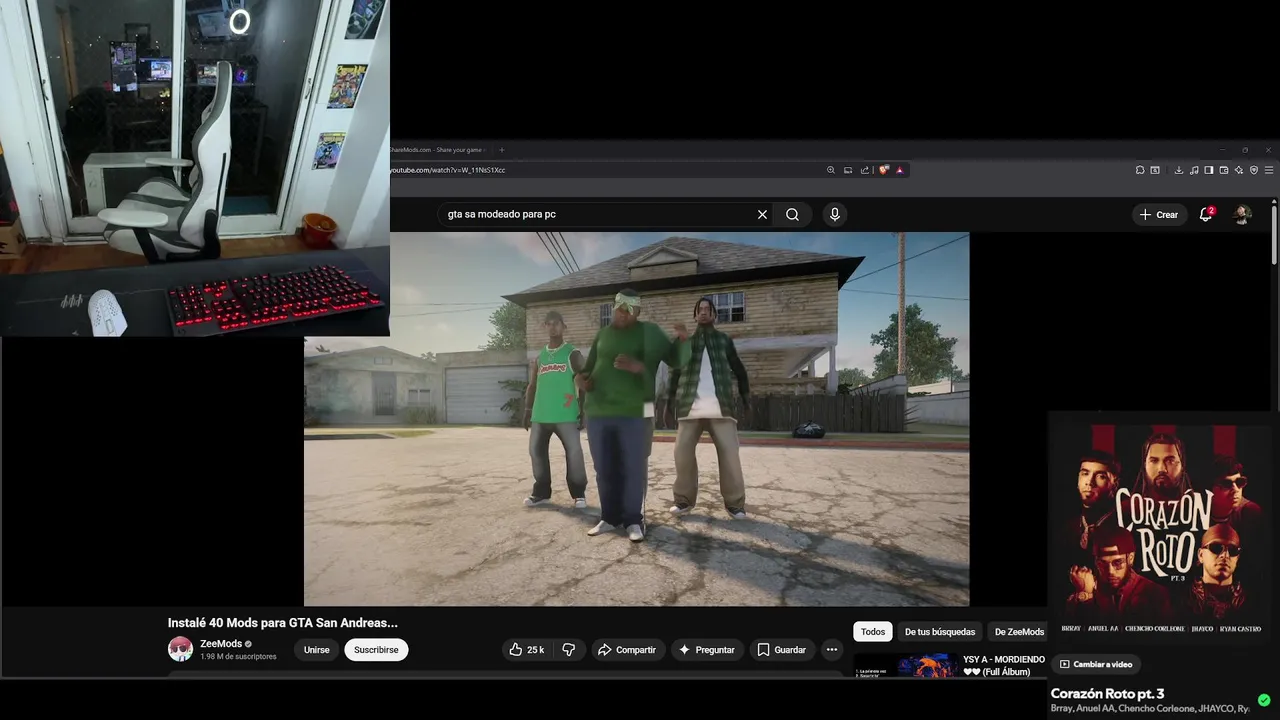Open YSY A - MORDIENDO recommended video thumbnail
Screen dimensions: 1280x720
coord(905,666)
